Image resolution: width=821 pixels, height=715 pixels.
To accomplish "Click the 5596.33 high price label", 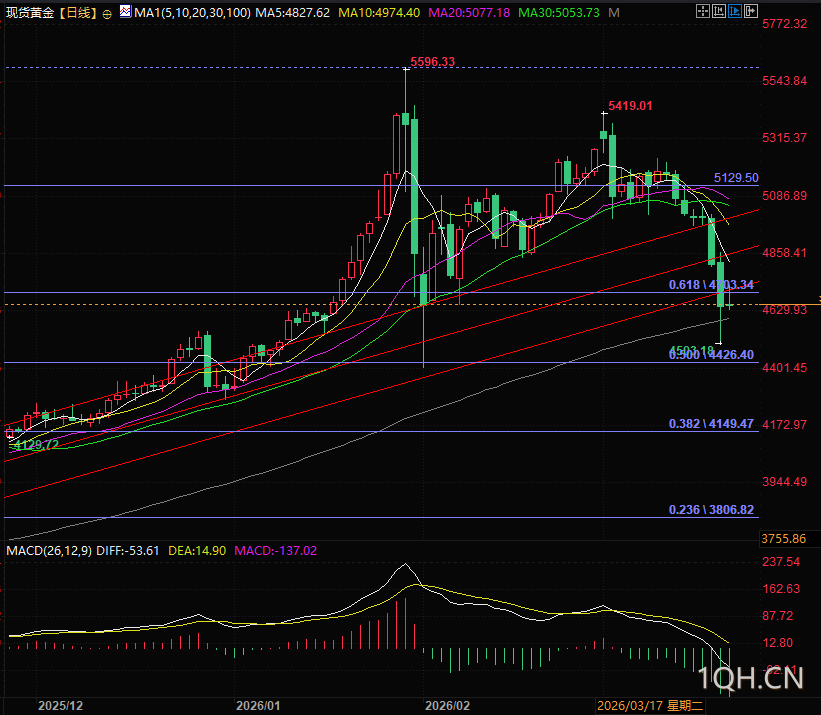I will pyautogui.click(x=432, y=62).
